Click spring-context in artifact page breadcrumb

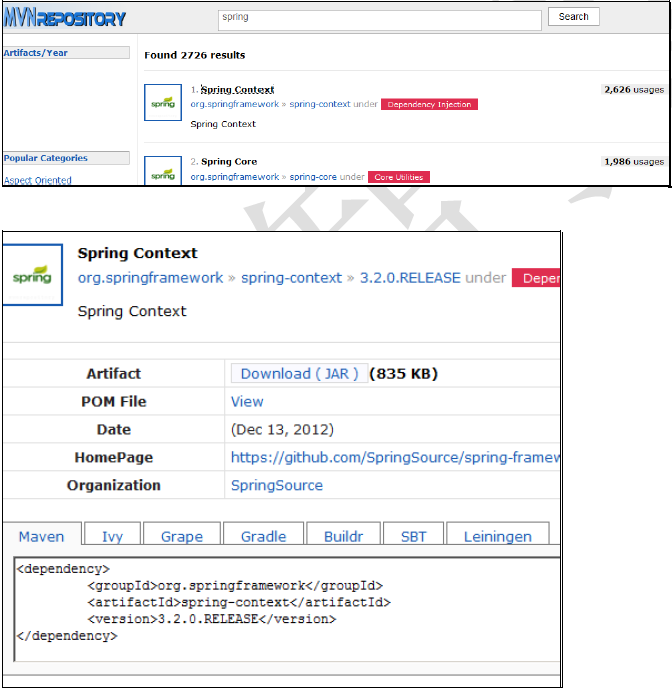291,278
